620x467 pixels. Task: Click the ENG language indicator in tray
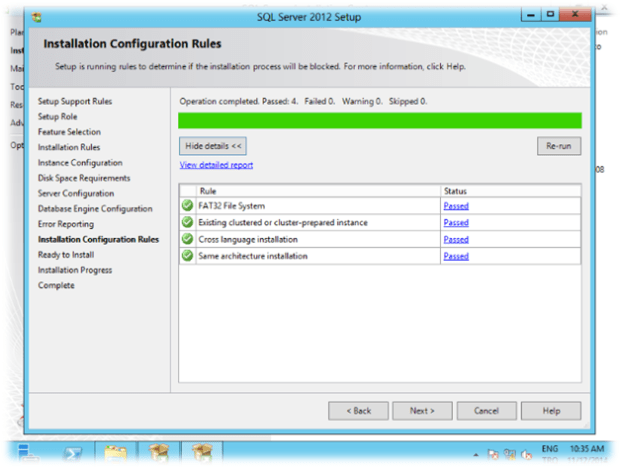[551, 449]
